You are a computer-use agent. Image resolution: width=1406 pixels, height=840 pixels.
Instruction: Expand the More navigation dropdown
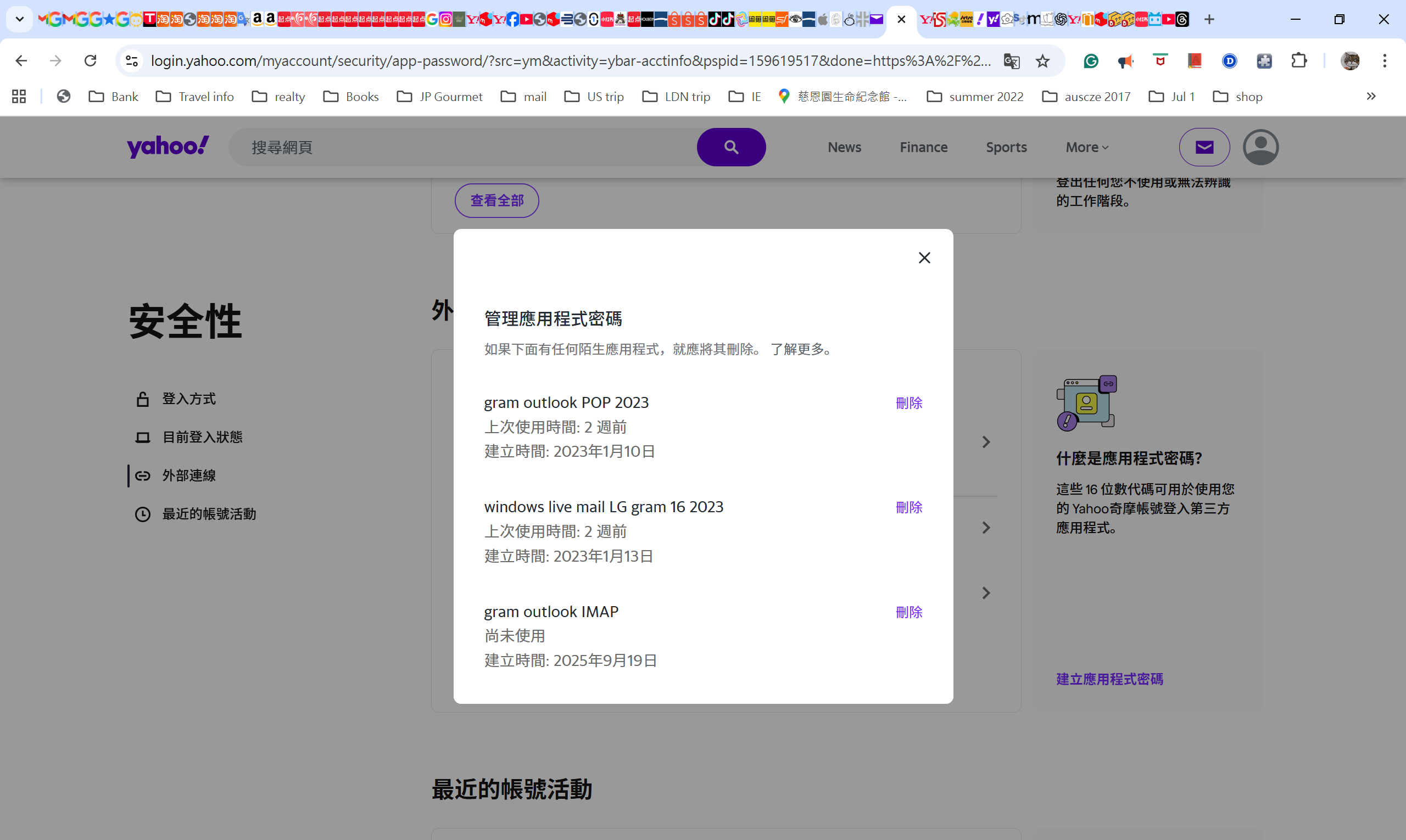pos(1085,147)
